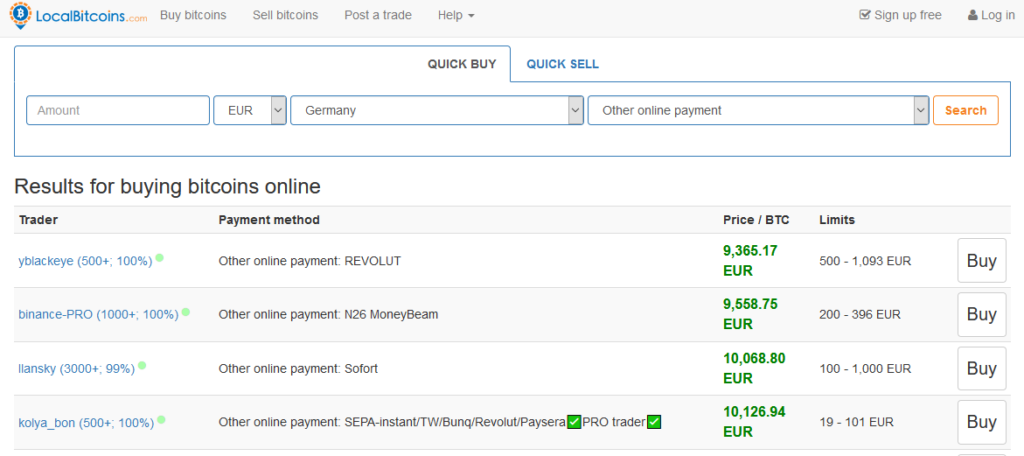This screenshot has width=1024, height=456.
Task: Click Buy for the Sofort offer
Action: [981, 369]
